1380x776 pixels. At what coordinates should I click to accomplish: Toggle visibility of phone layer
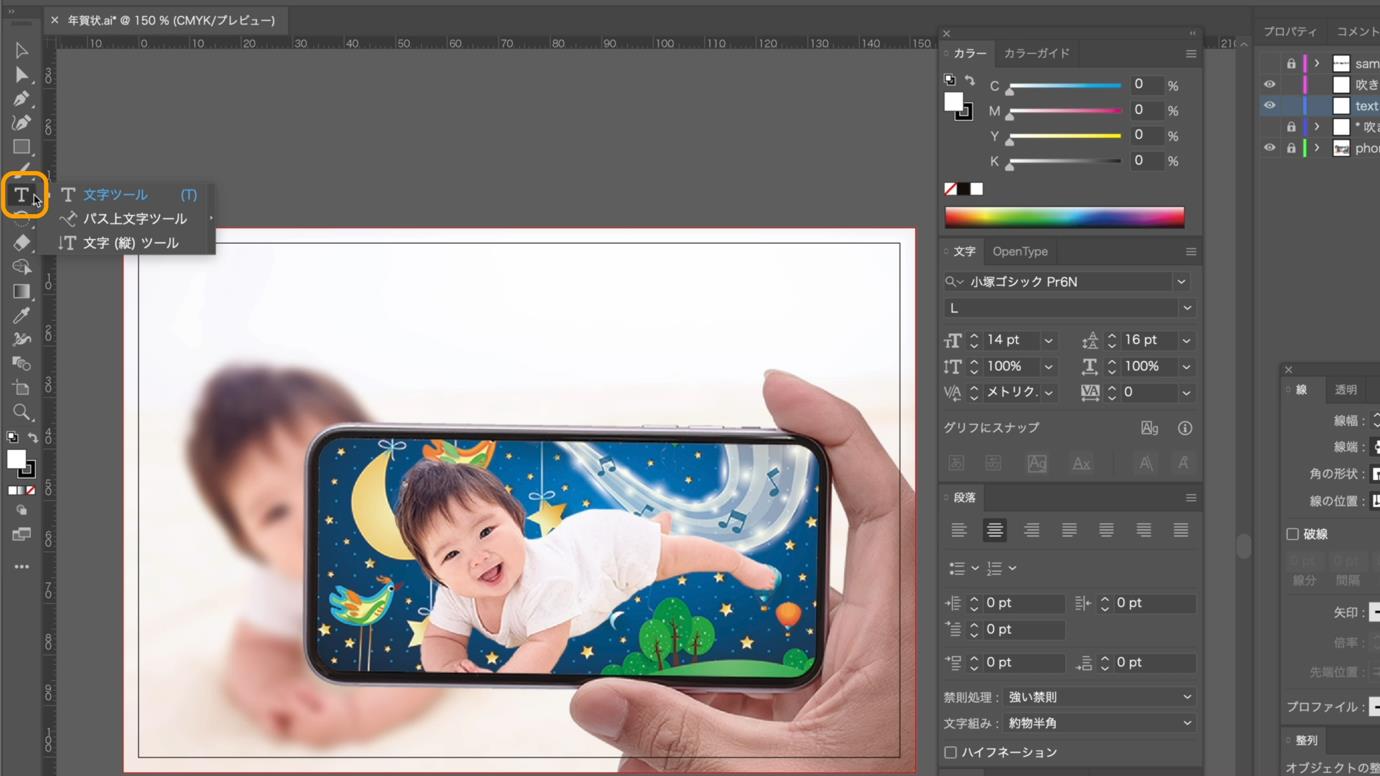1270,148
